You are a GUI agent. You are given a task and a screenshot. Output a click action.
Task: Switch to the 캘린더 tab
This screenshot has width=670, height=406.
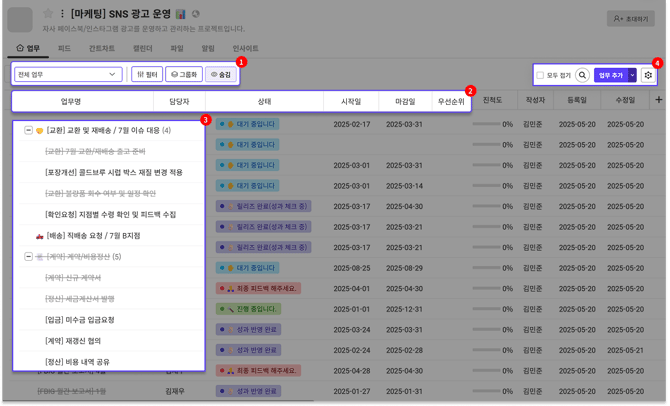point(142,48)
